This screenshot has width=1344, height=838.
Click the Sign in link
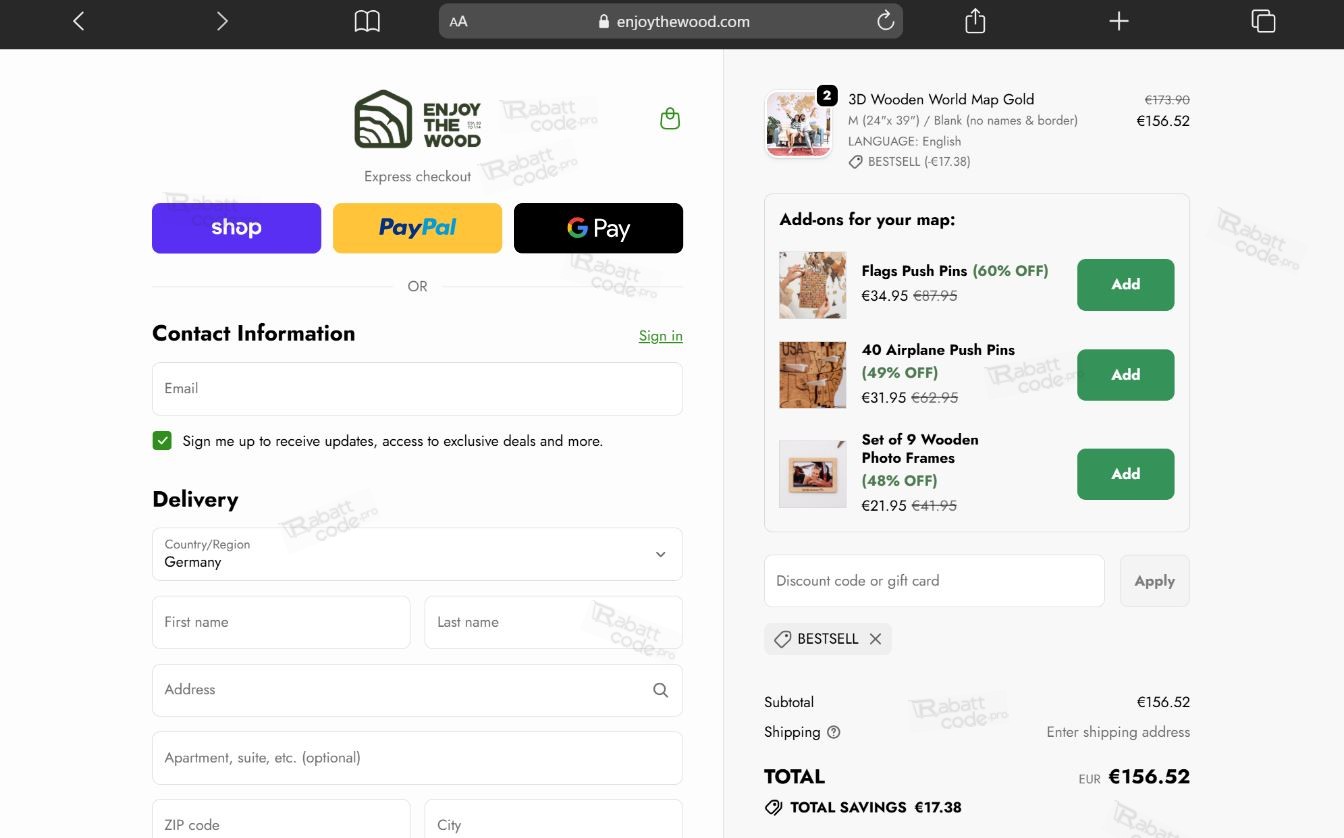coord(661,336)
